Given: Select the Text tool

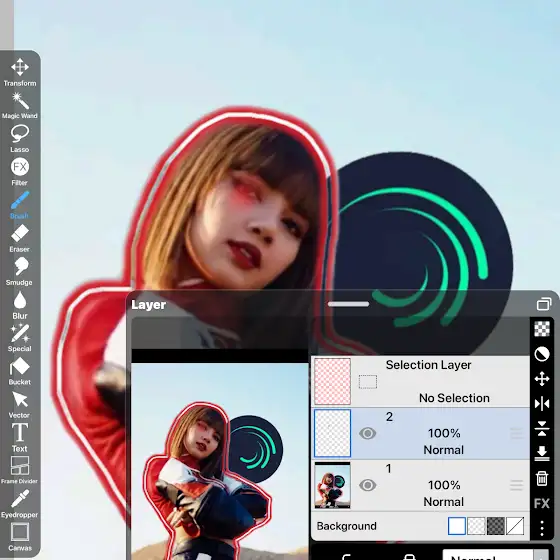Looking at the screenshot, I should 20,438.
